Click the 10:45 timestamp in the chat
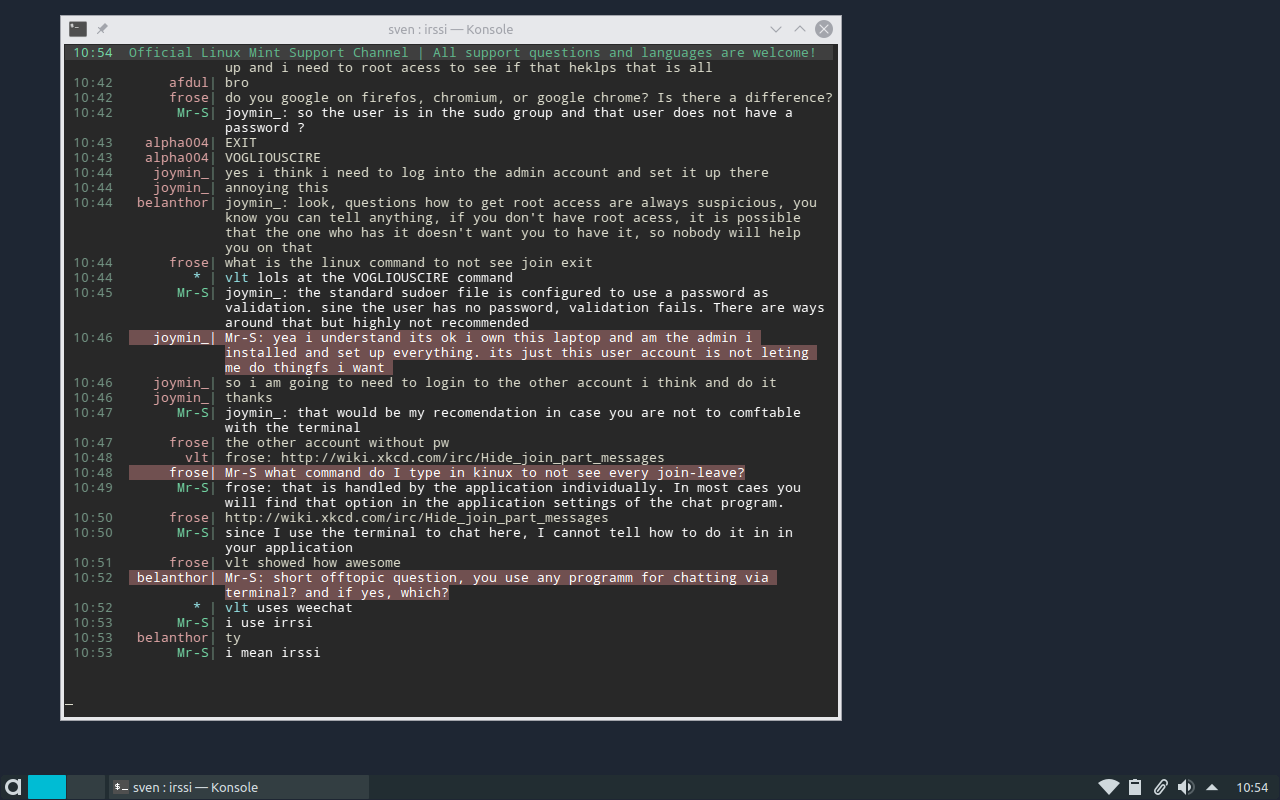The image size is (1280, 800). click(x=93, y=293)
